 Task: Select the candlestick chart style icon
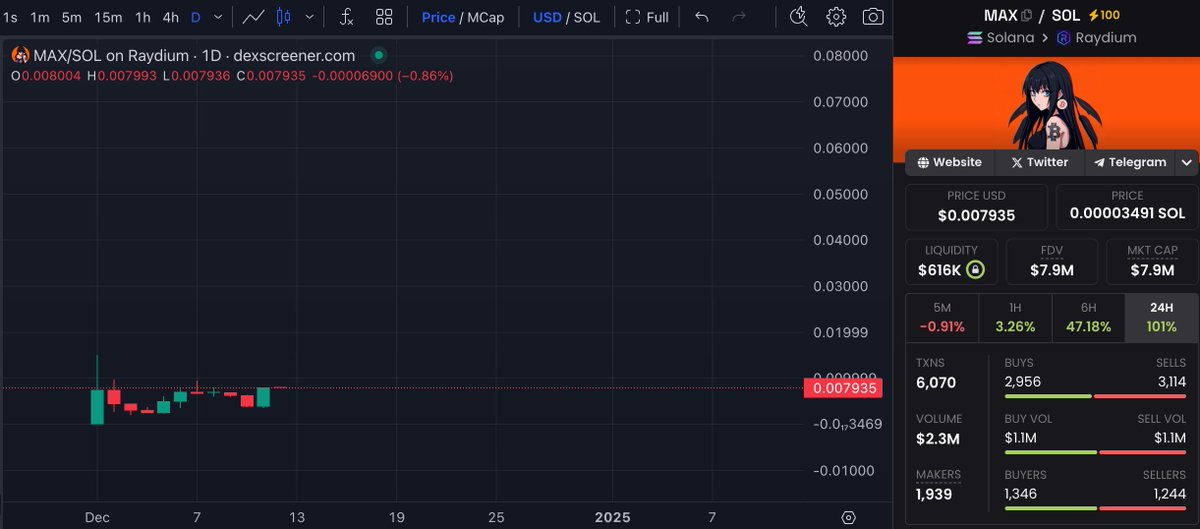[284, 17]
